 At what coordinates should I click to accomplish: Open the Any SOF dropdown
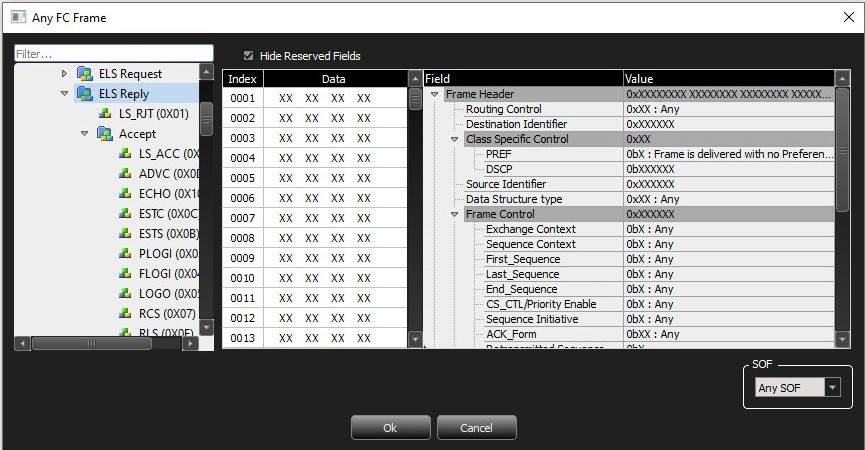click(x=832, y=387)
